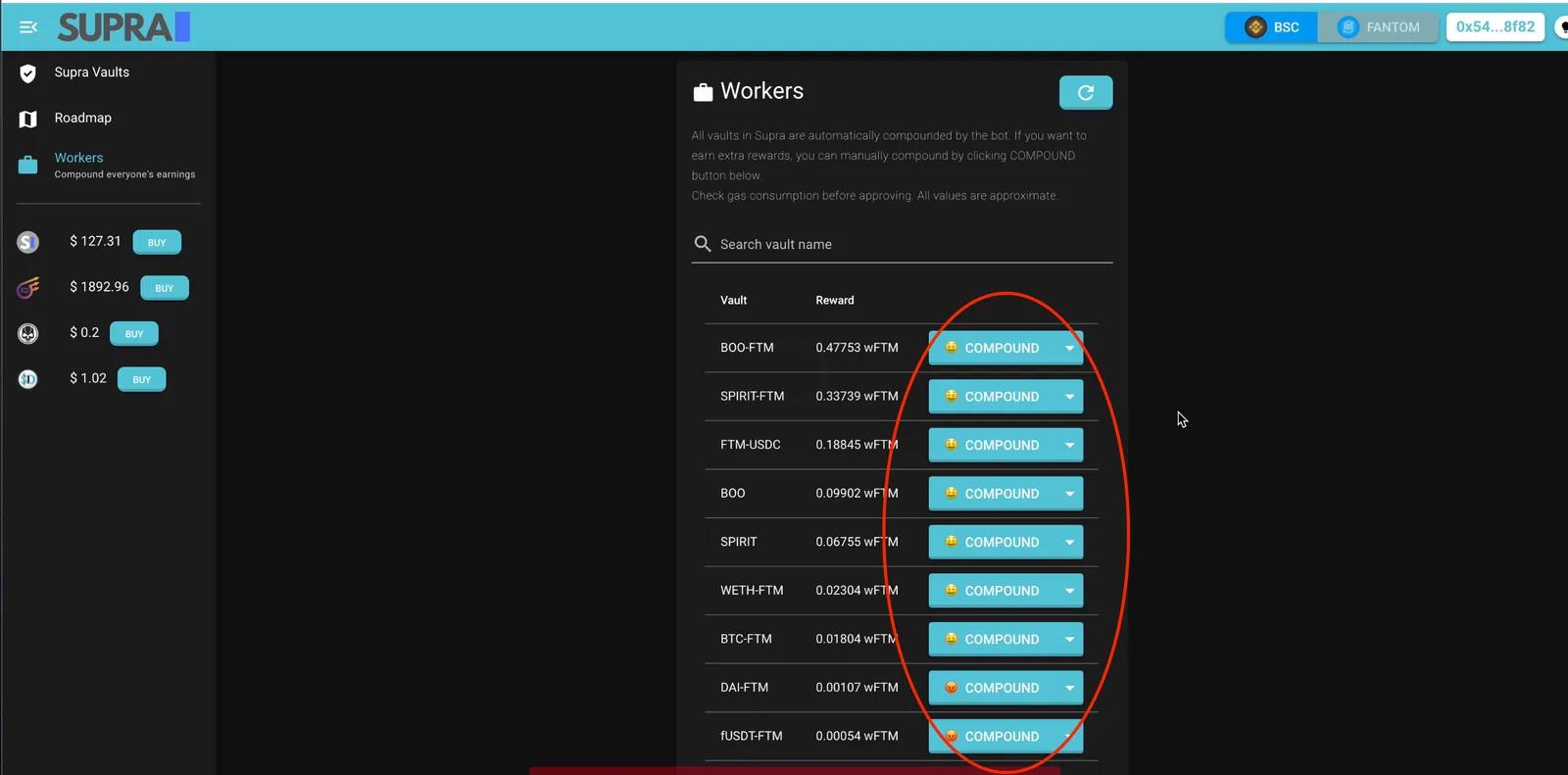Select the BTC-FTM vault name

pos(746,639)
